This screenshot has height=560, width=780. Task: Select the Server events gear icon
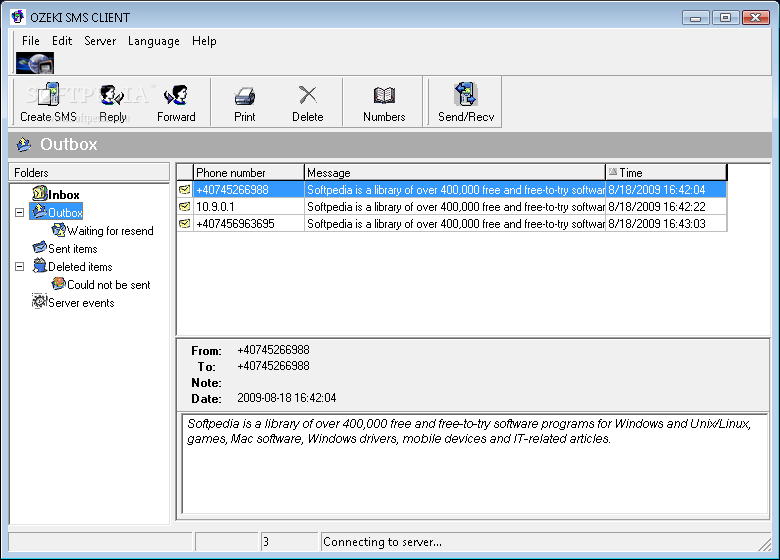coord(39,301)
